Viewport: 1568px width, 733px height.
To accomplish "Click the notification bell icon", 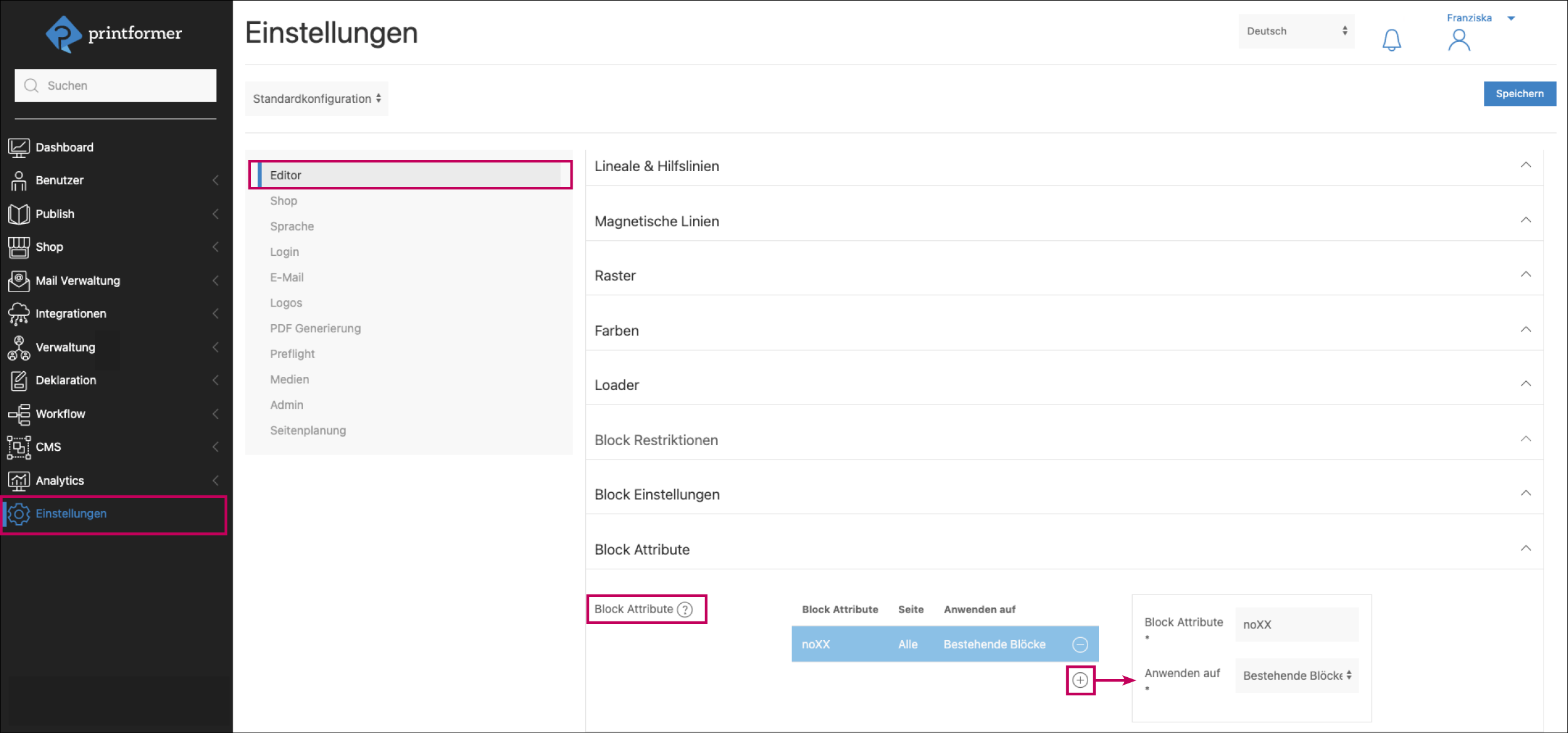I will coord(1391,40).
